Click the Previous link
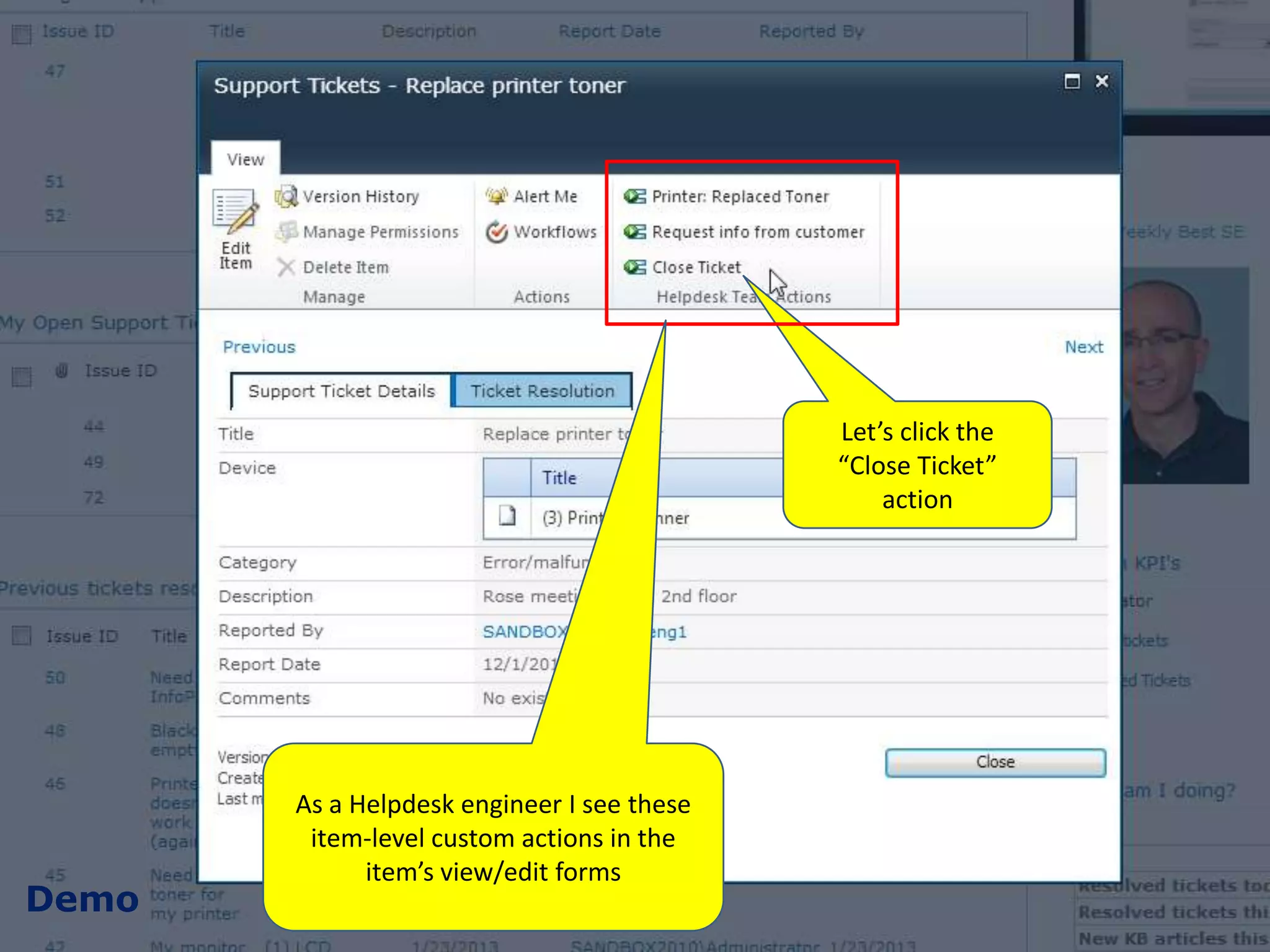The height and width of the screenshot is (952, 1270). point(259,347)
